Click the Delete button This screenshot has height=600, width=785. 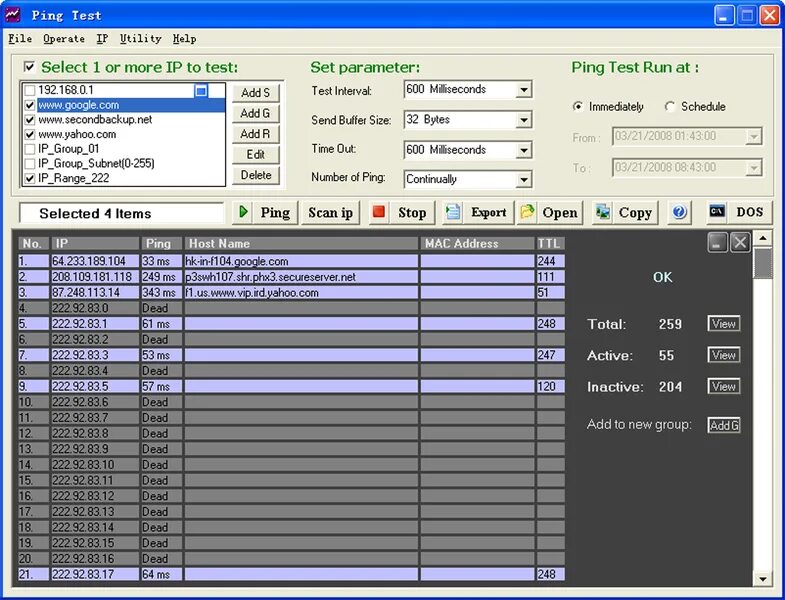255,175
